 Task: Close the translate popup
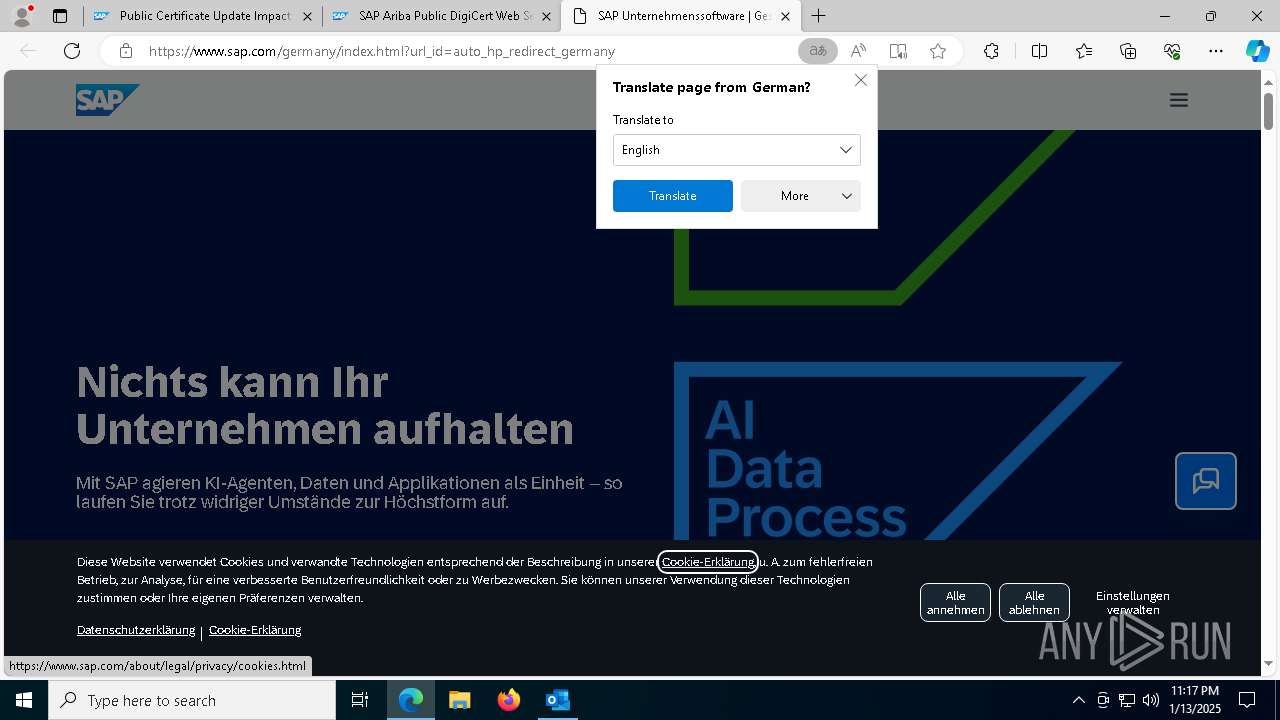point(860,80)
